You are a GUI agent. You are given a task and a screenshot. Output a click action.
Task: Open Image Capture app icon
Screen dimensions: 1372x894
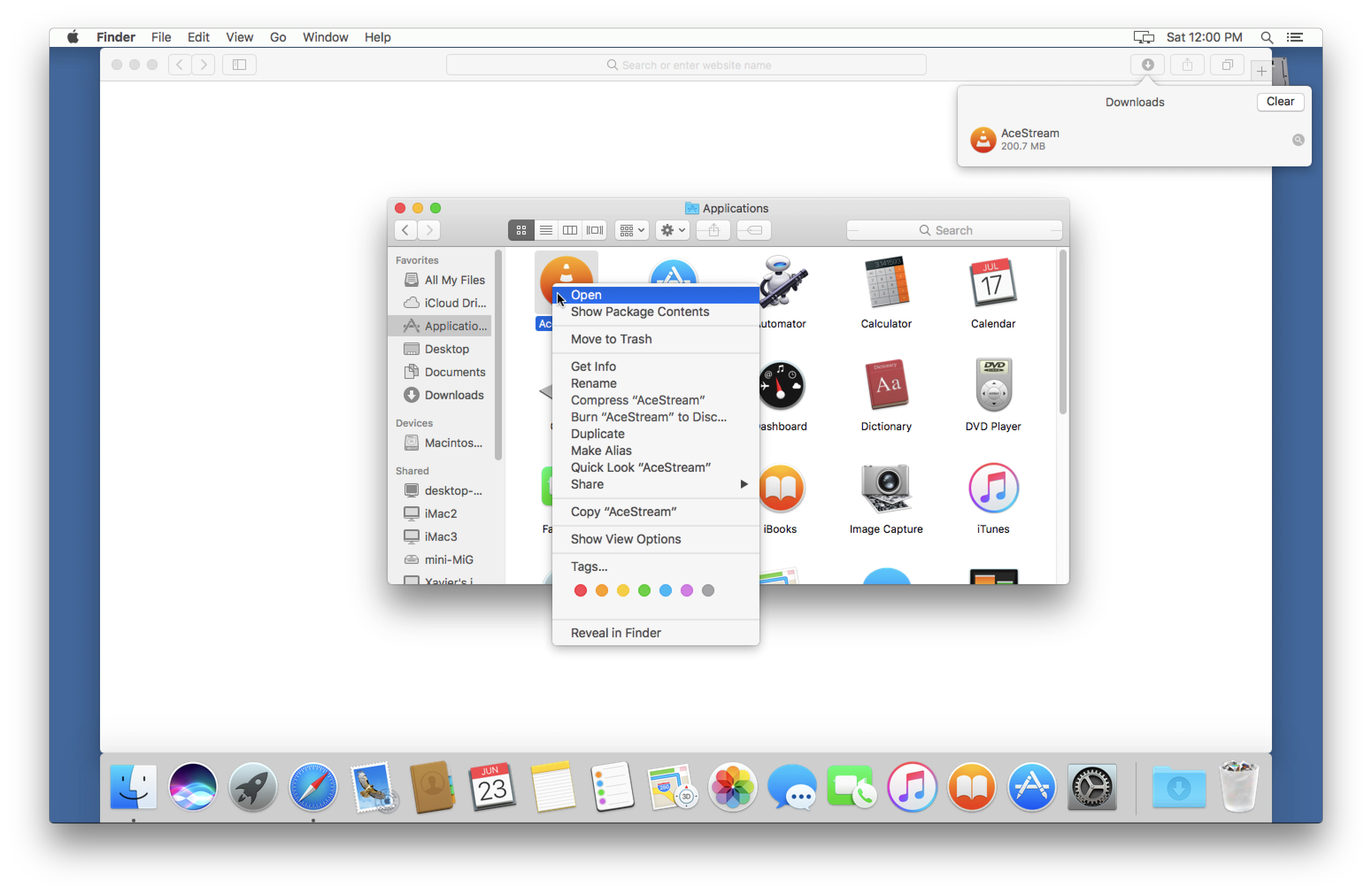click(x=886, y=488)
